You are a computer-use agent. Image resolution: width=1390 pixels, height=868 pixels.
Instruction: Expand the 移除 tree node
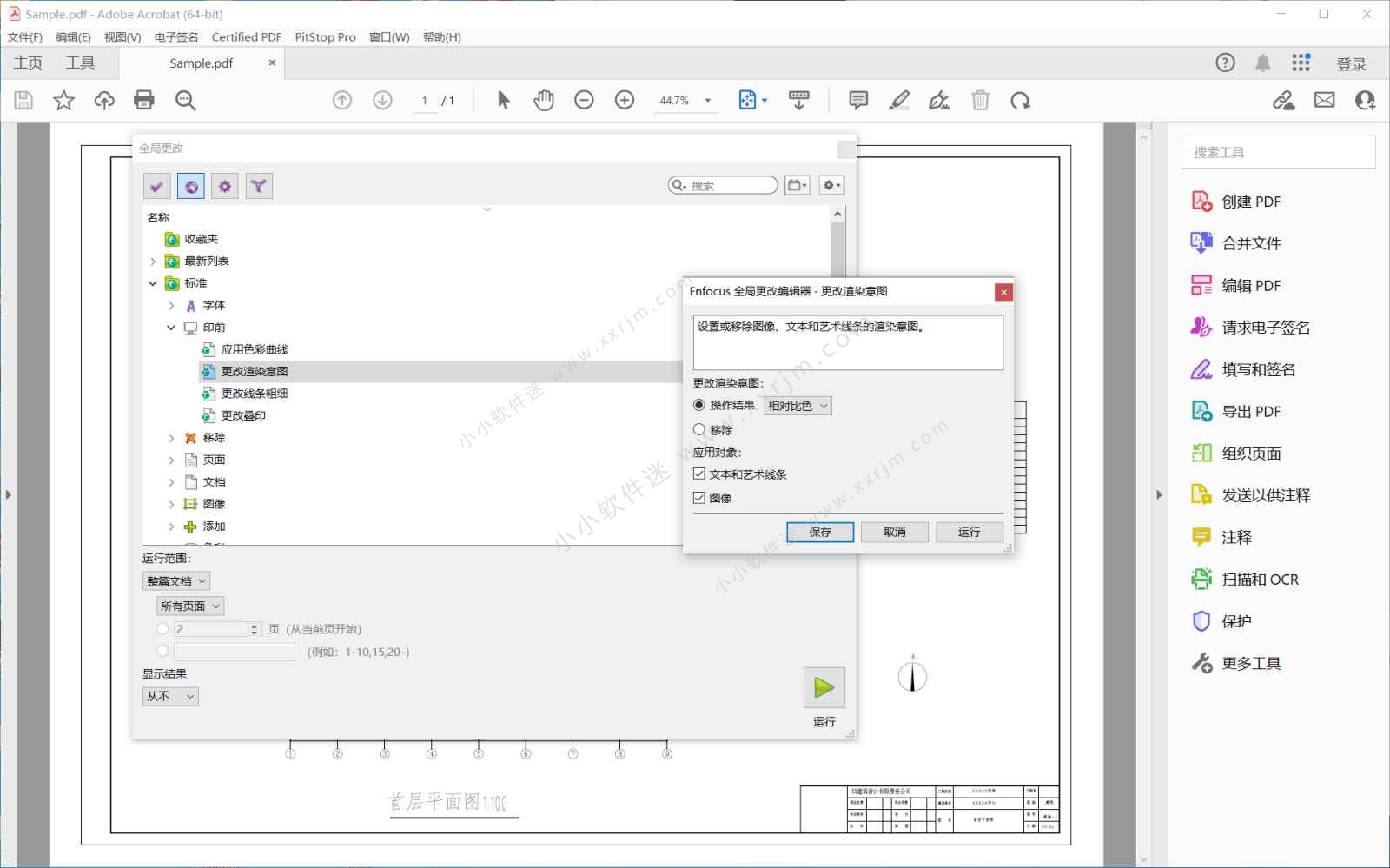click(171, 438)
